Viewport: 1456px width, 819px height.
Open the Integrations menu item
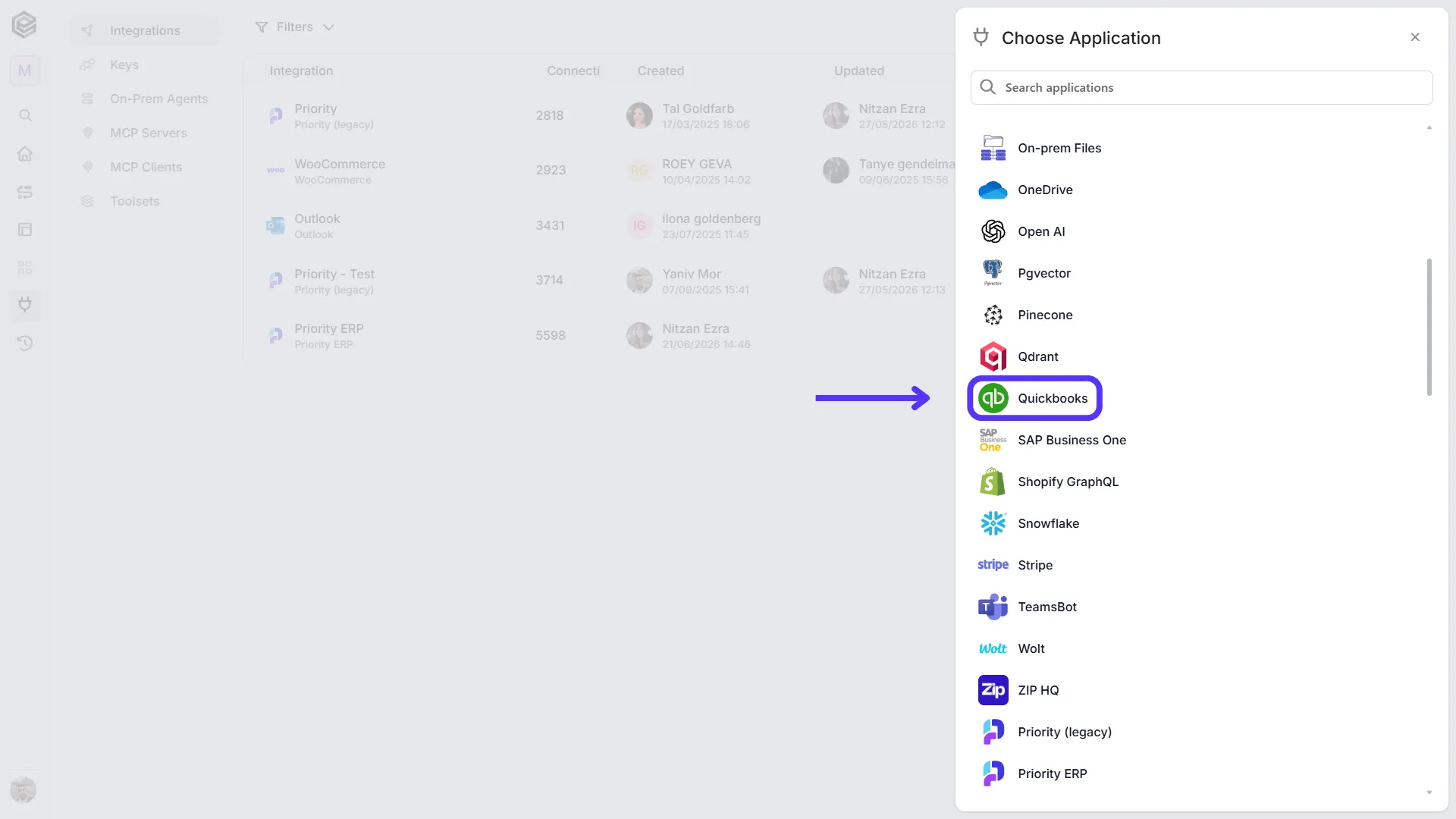(x=144, y=30)
